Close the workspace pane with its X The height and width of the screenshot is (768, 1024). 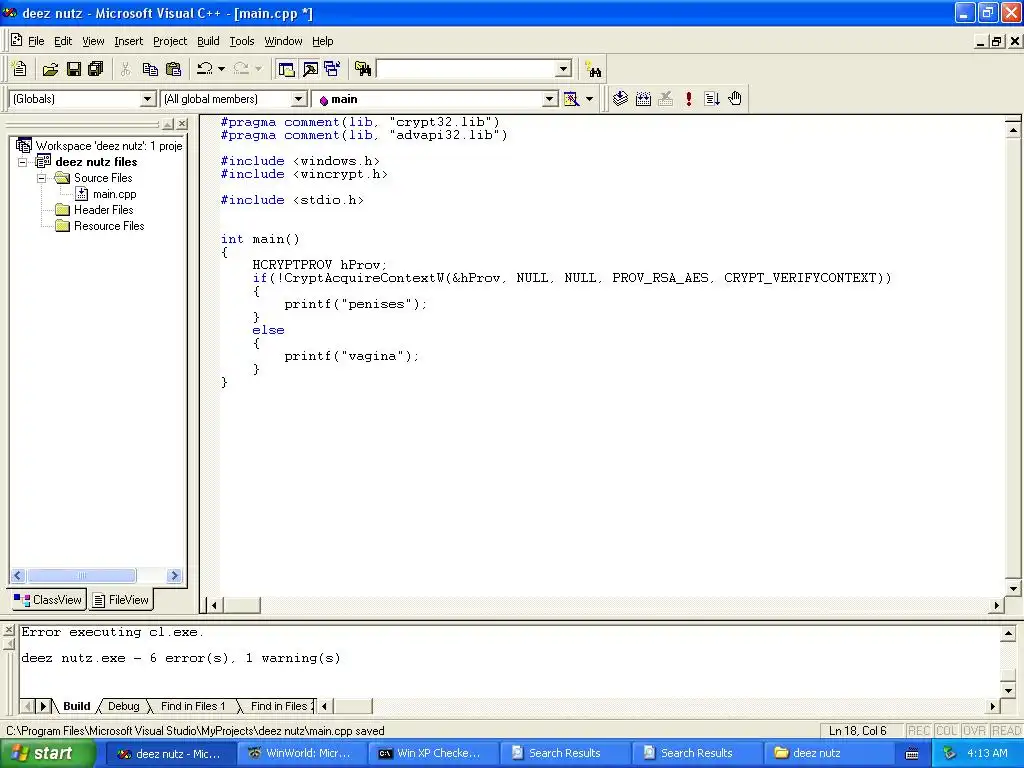tap(182, 123)
